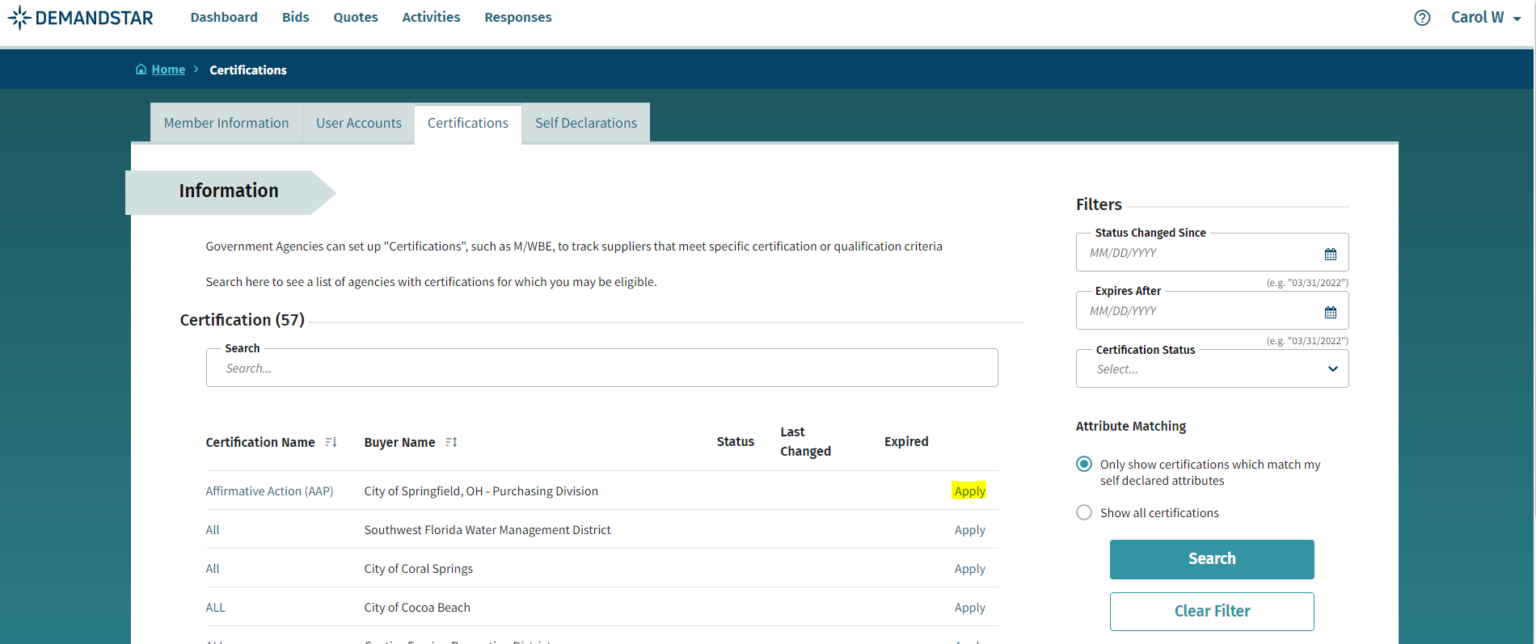Open the Status Changed Since calendar picker

click(x=1330, y=252)
